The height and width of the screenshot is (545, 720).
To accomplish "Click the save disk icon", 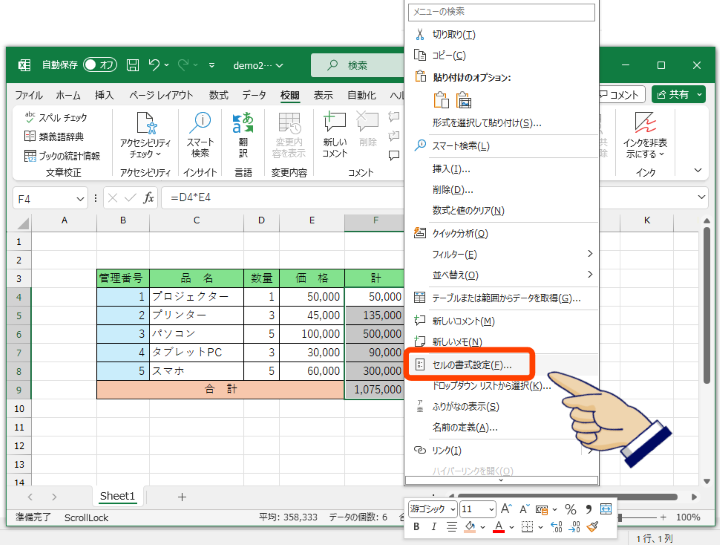I will click(x=133, y=65).
